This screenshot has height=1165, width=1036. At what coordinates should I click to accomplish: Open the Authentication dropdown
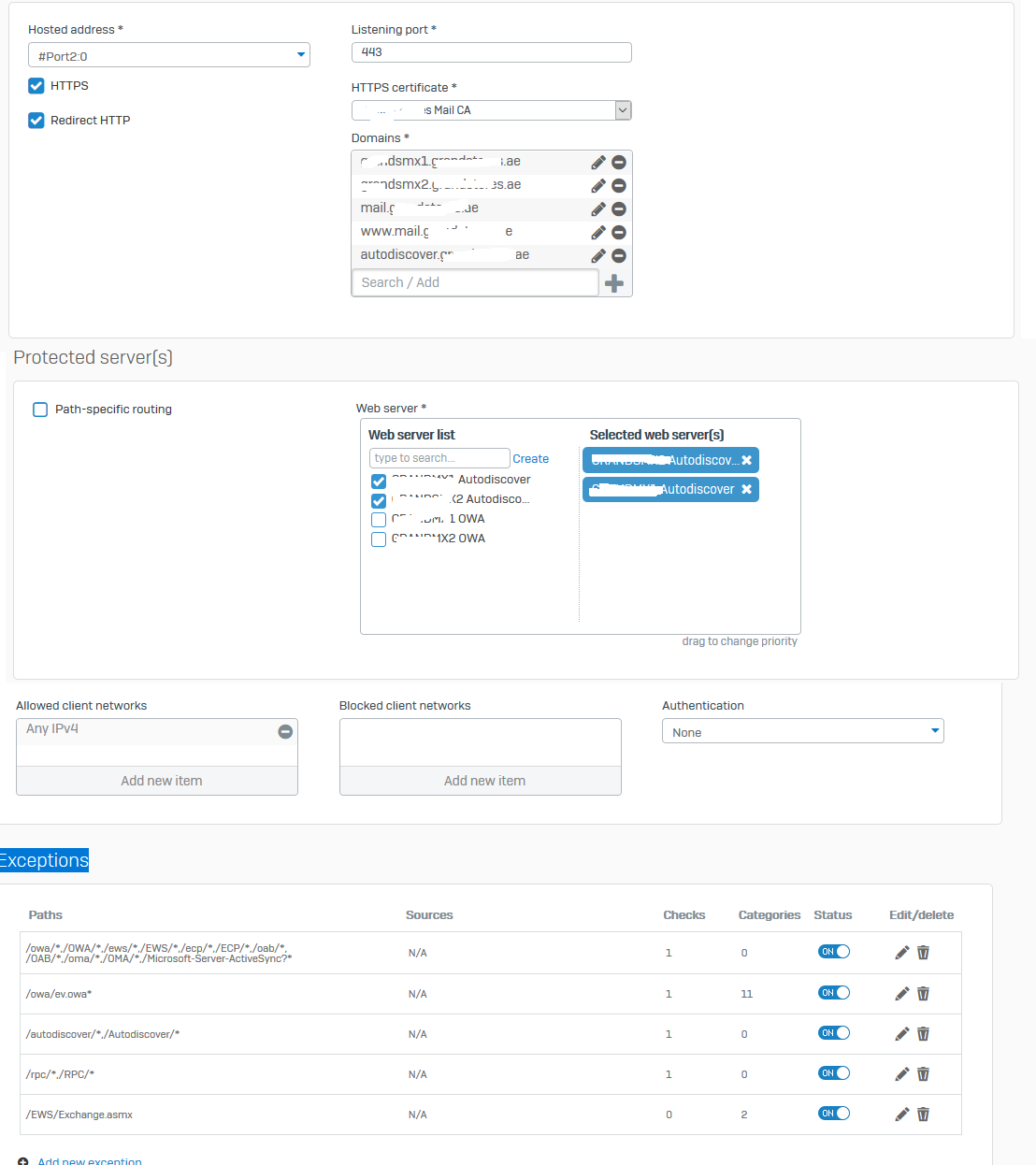click(x=802, y=731)
